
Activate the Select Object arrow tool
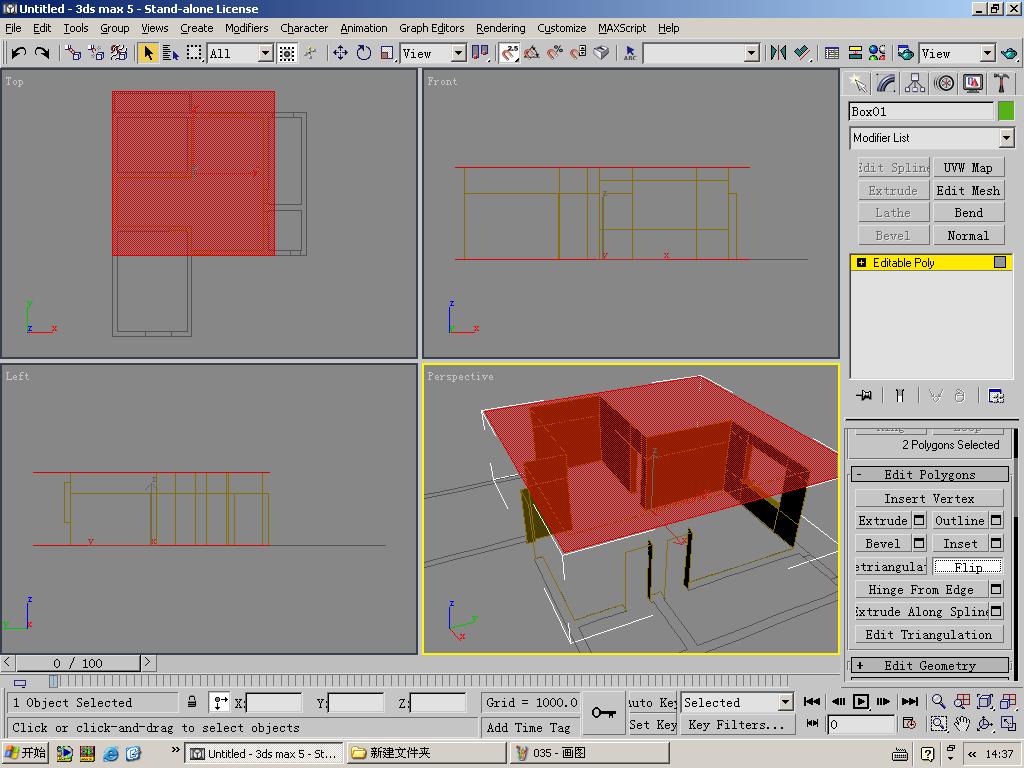pyautogui.click(x=148, y=53)
